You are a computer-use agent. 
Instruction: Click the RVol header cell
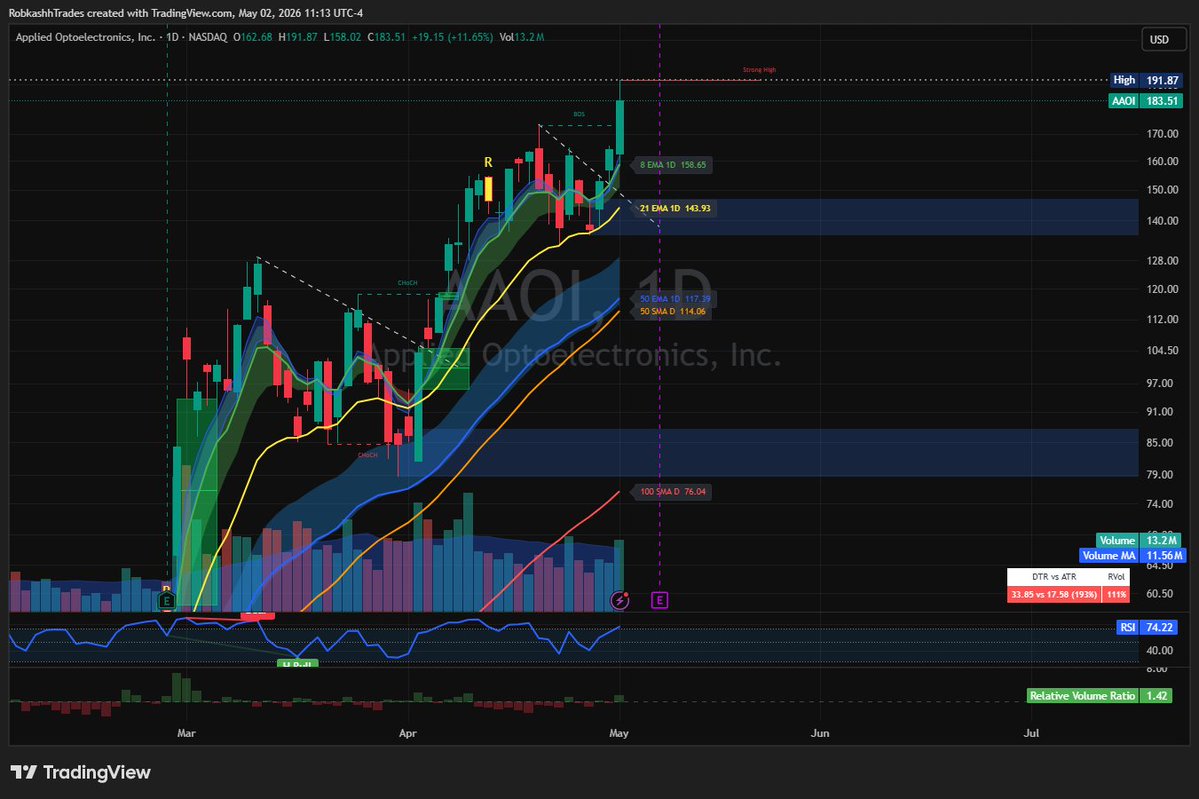tap(1116, 577)
